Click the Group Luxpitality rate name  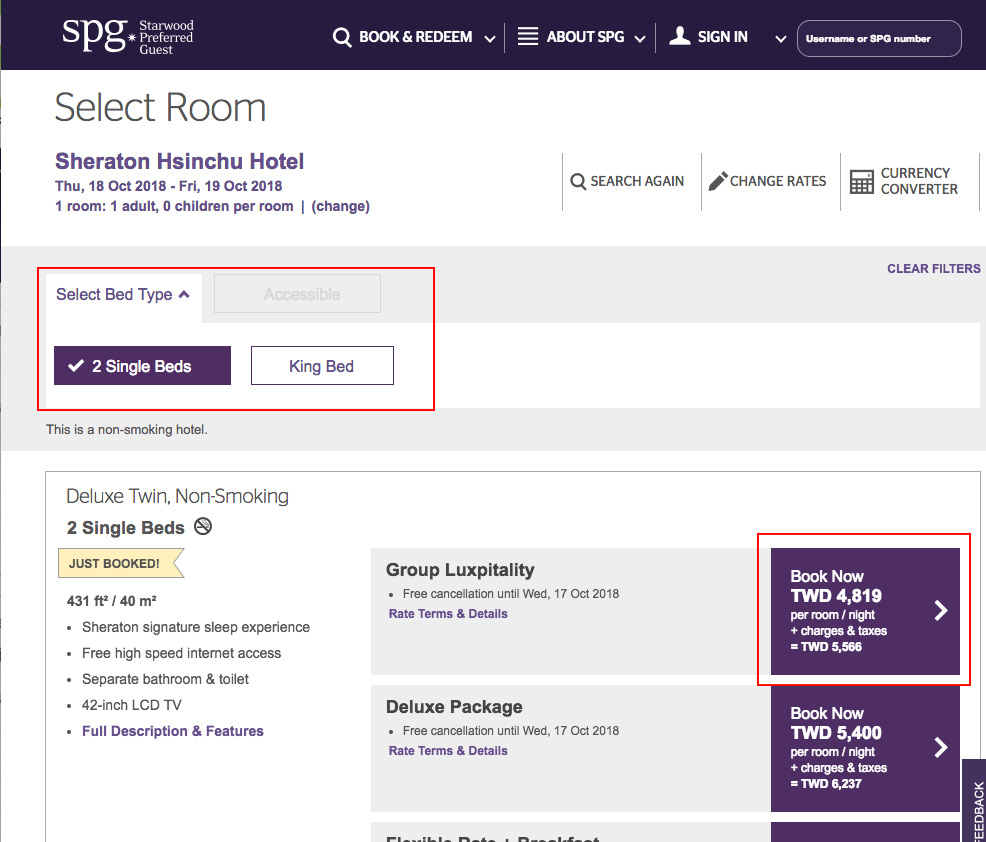pyautogui.click(x=460, y=570)
